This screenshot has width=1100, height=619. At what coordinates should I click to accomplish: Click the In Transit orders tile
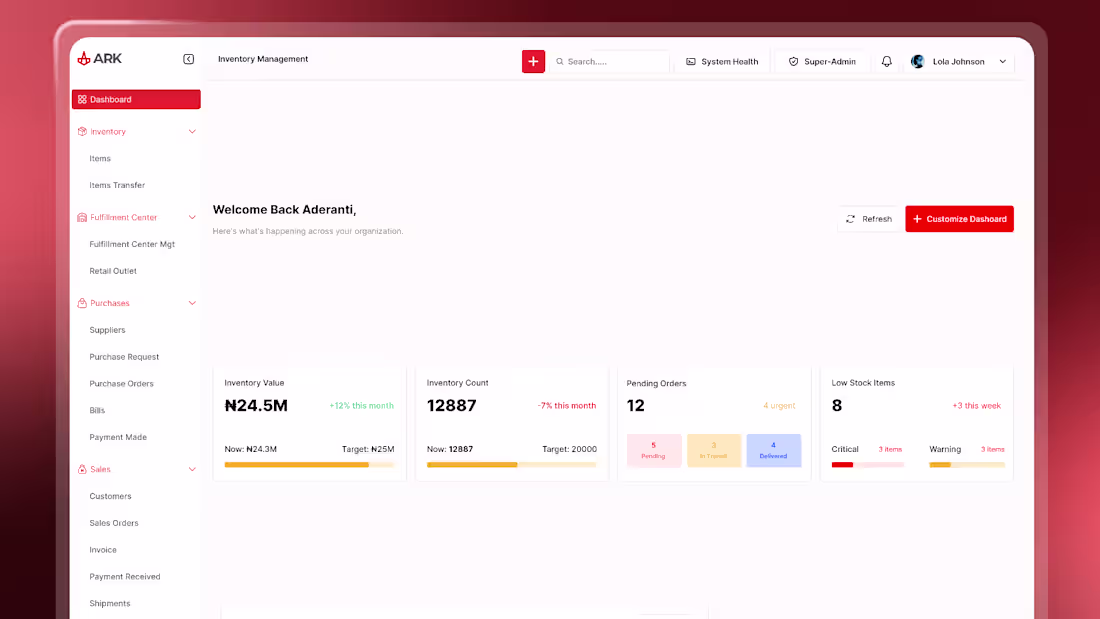tap(713, 451)
